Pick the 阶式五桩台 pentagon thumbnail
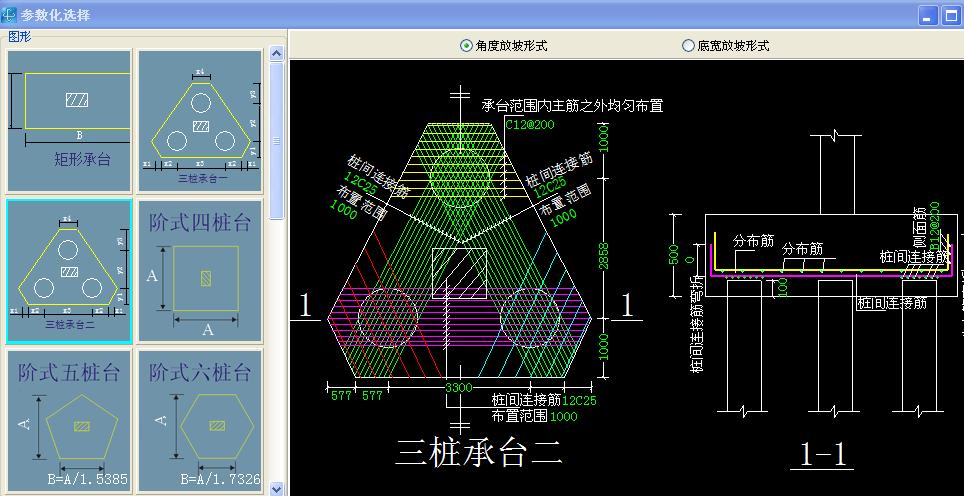964x496 pixels. click(x=69, y=420)
